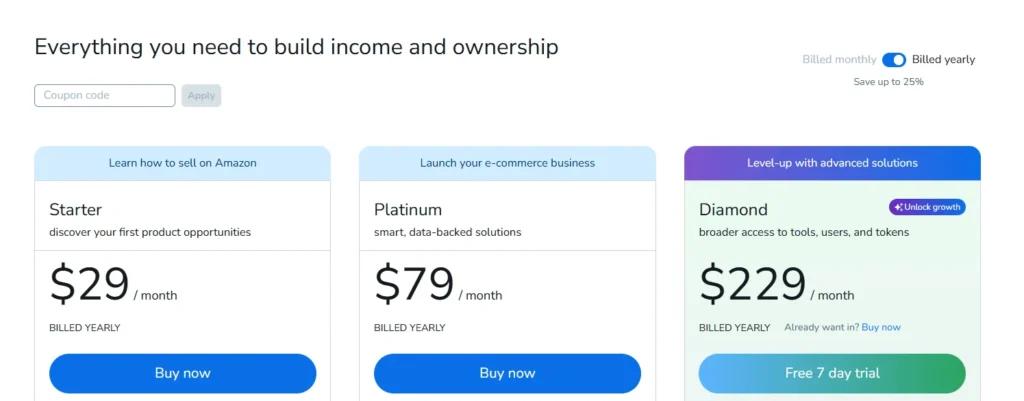Select the Platinum plan title
The image size is (1024, 401).
408,210
